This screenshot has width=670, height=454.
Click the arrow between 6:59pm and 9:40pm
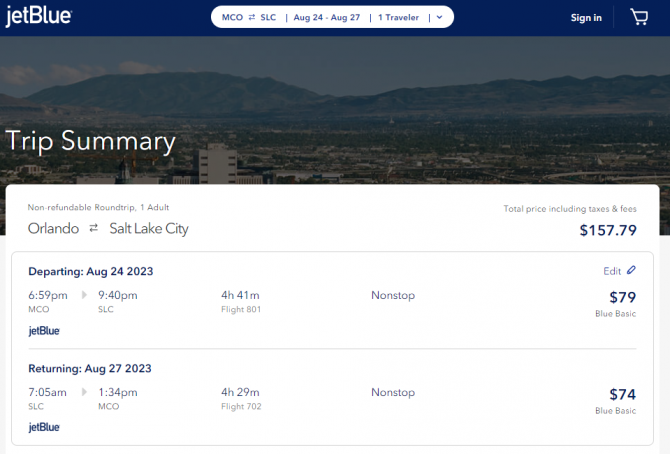(x=84, y=295)
